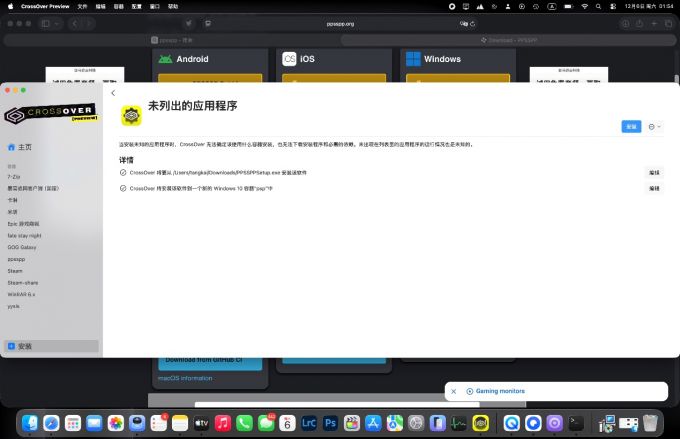Toggle the Safari sidebar button
Image resolution: width=680 pixels, height=439 pixels.
click(46, 23)
